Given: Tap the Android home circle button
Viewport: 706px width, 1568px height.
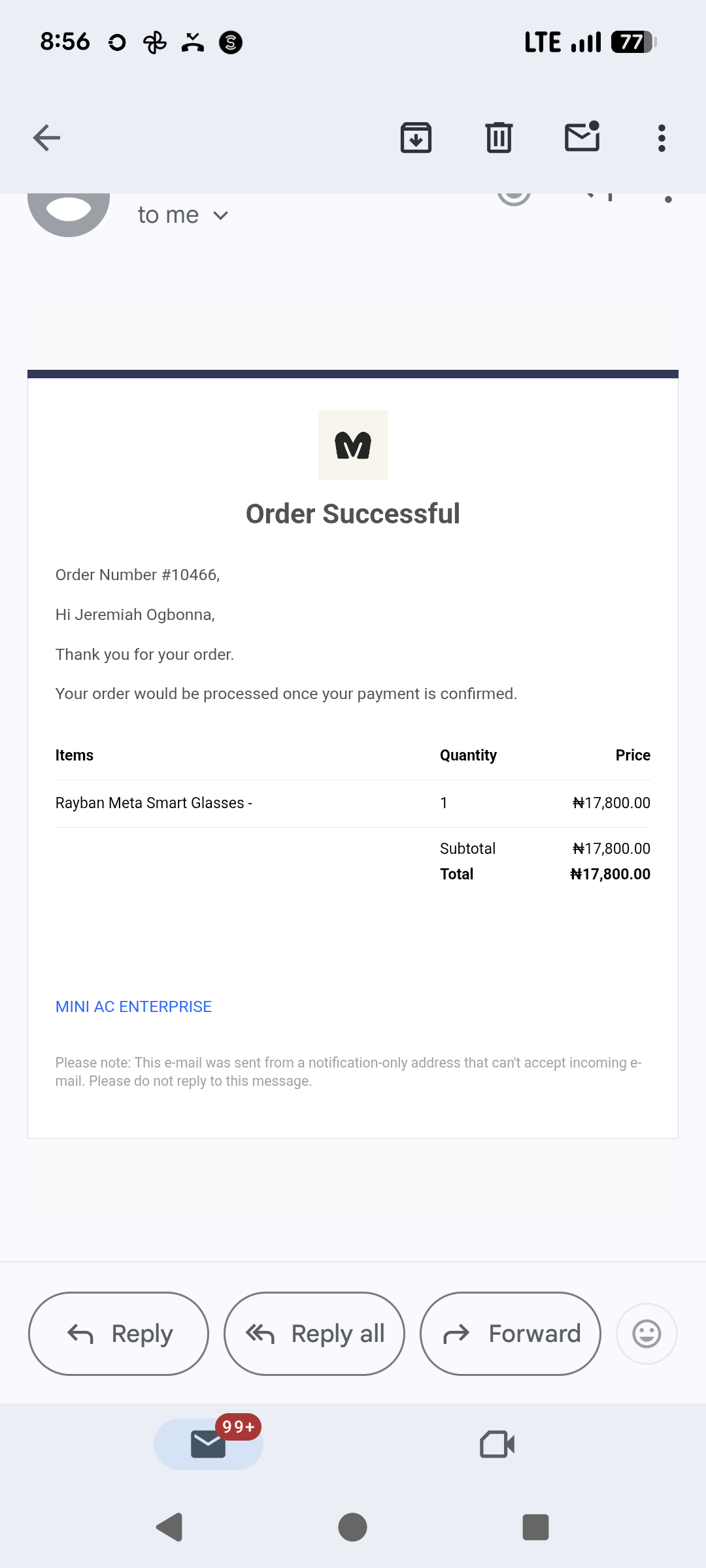Looking at the screenshot, I should [x=352, y=1527].
